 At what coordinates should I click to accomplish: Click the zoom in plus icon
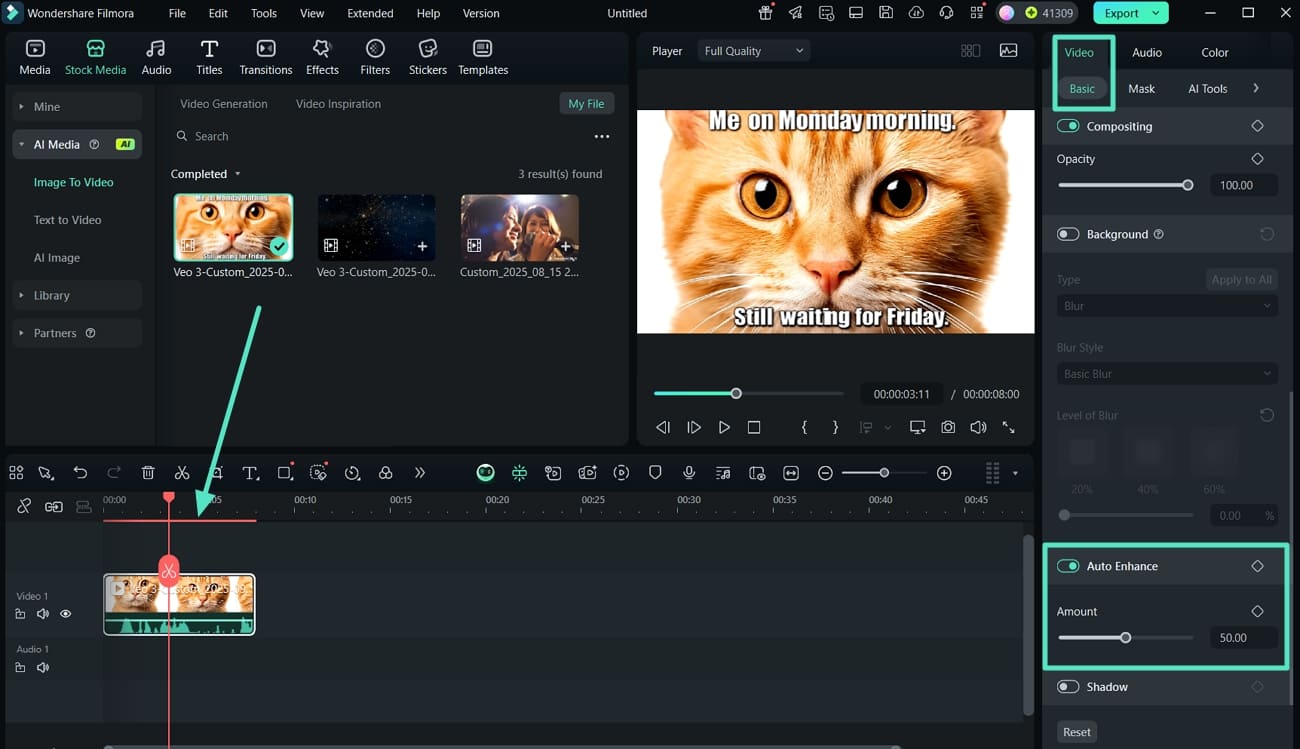(x=944, y=473)
